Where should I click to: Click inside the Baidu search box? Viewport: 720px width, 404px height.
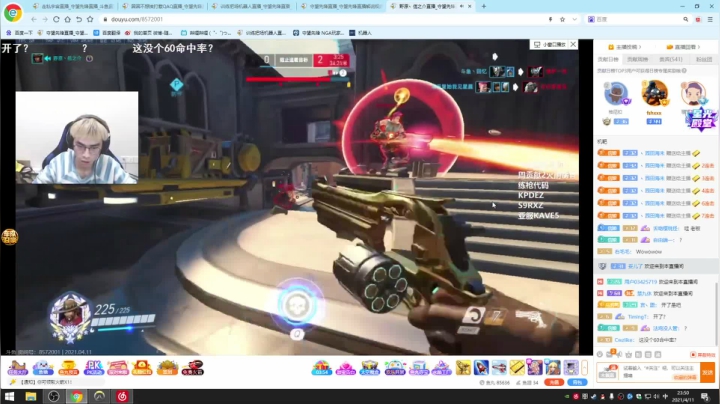(638, 19)
